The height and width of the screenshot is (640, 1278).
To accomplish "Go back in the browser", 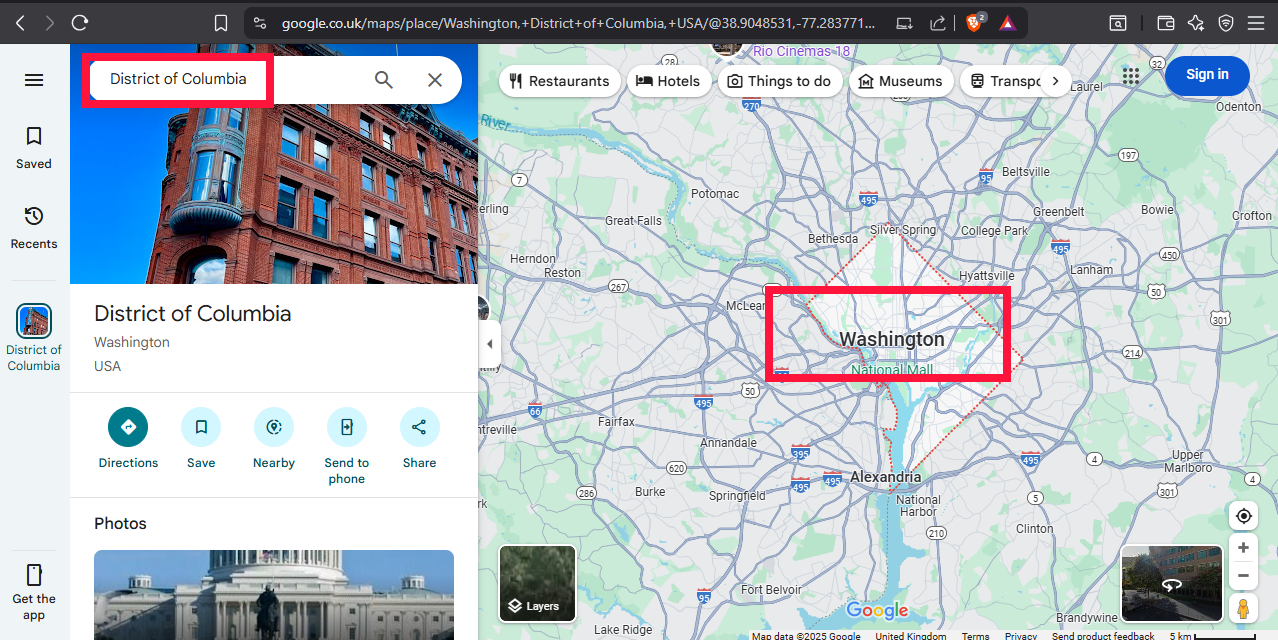I will pyautogui.click(x=20, y=22).
